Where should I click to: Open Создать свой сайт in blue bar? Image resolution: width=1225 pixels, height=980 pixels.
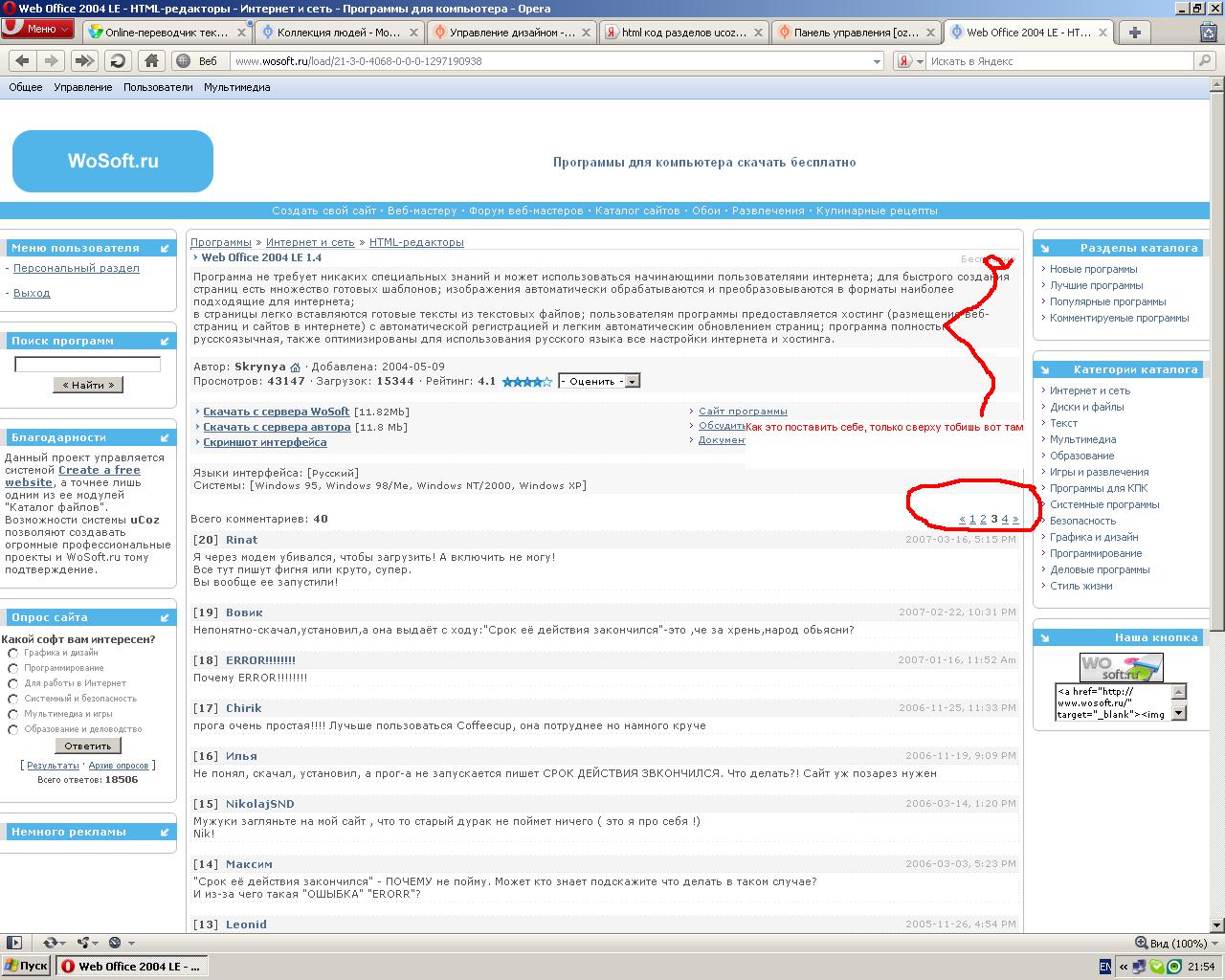coord(324,211)
